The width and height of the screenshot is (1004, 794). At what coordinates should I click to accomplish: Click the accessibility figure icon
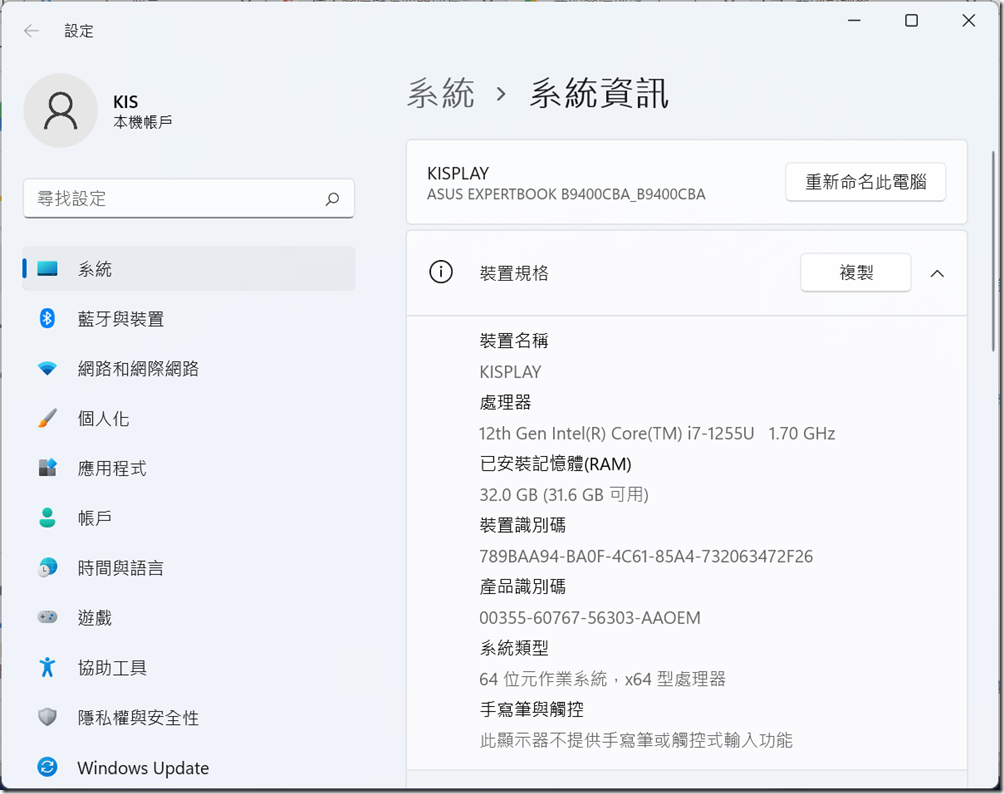47,668
